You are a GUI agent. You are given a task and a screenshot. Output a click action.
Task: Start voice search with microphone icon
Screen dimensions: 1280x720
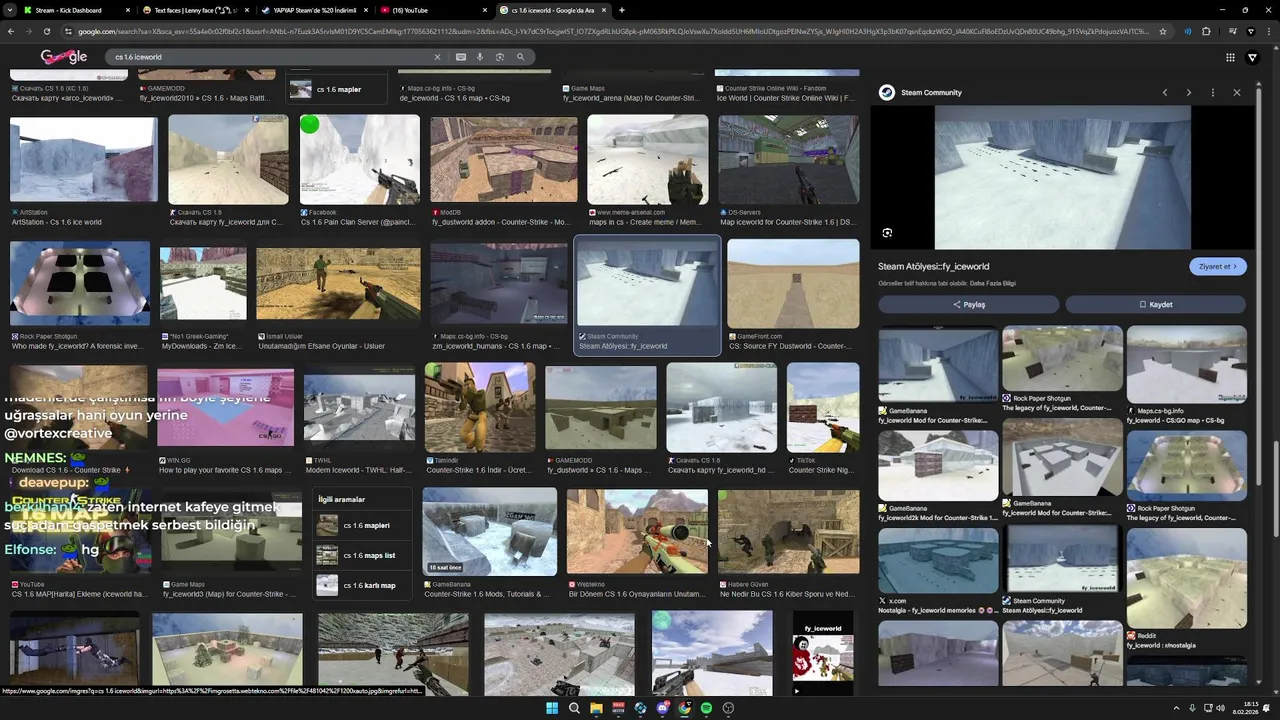coord(480,57)
